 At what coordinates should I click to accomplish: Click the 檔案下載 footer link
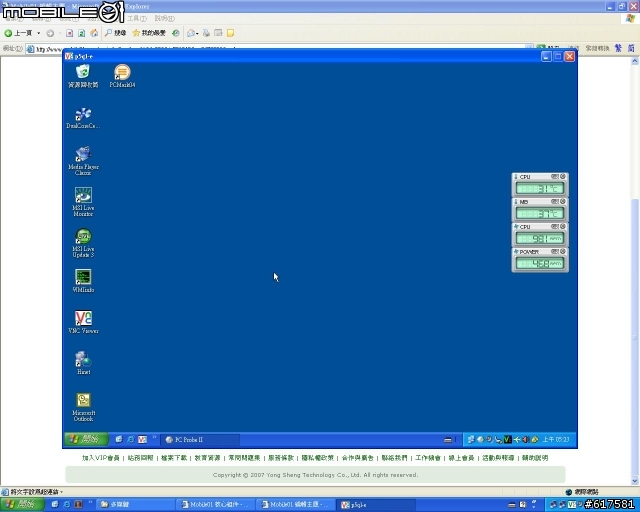point(174,458)
